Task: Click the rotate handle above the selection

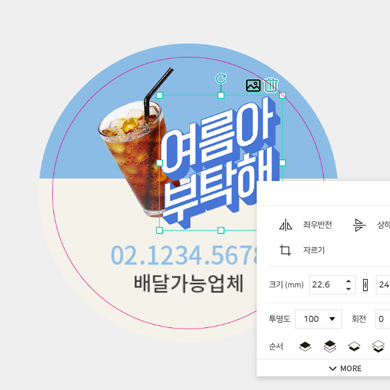Action: [221, 79]
